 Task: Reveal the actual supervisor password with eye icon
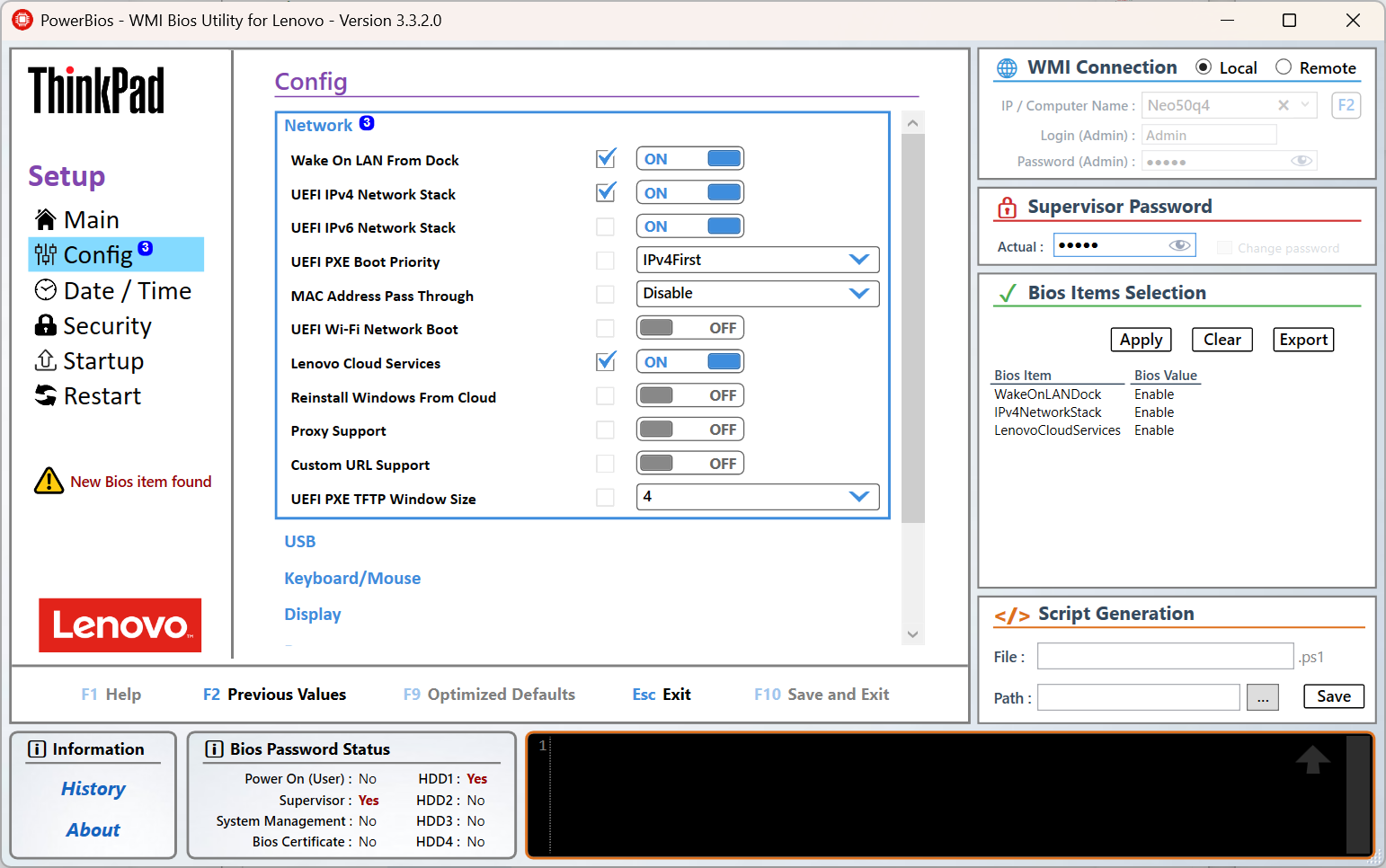point(1179,245)
